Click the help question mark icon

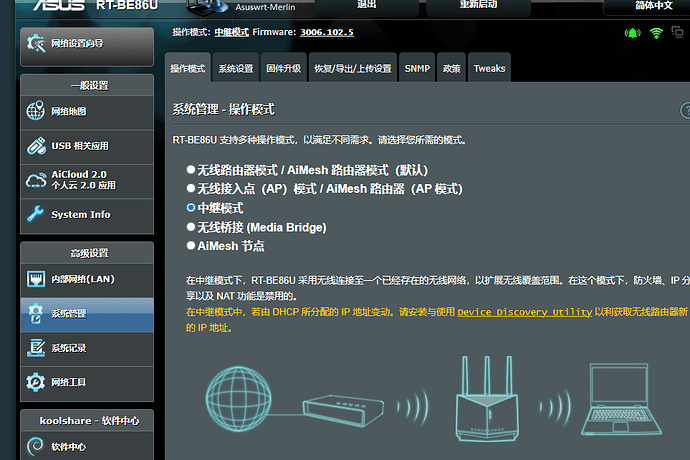(685, 110)
